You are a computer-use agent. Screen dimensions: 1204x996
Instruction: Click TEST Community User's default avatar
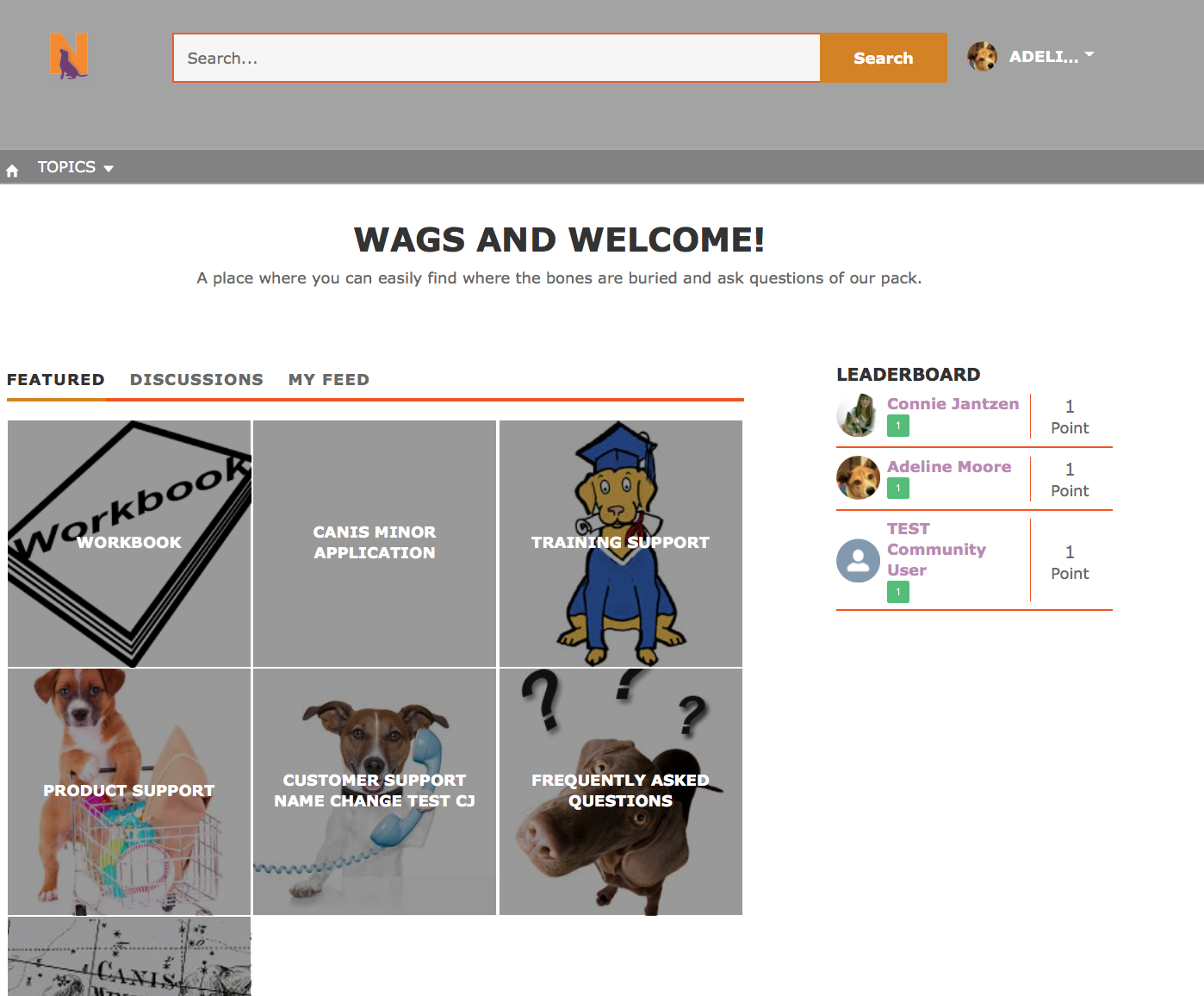858,561
